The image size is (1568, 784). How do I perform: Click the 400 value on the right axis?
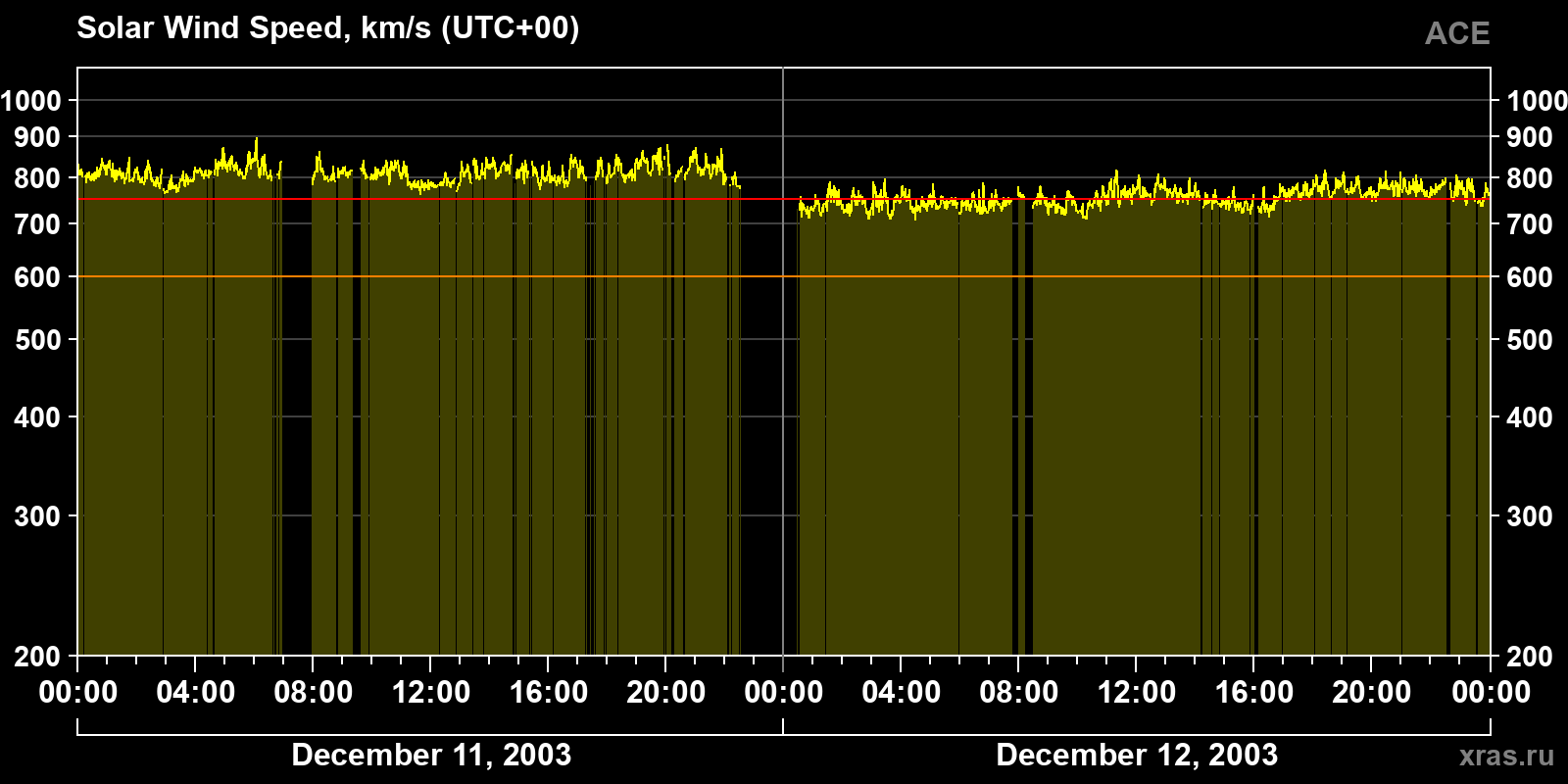(x=1530, y=417)
